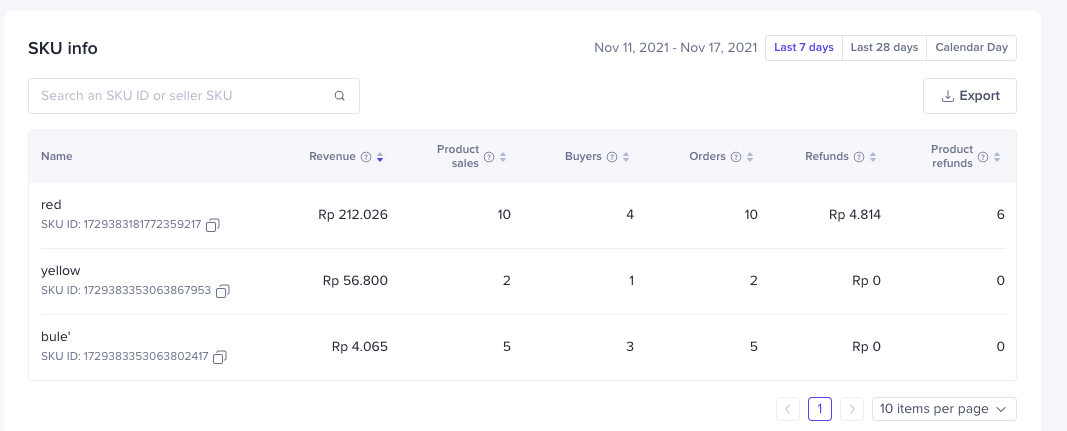The width and height of the screenshot is (1067, 431).
Task: Export the SKU info table
Action: tap(969, 96)
